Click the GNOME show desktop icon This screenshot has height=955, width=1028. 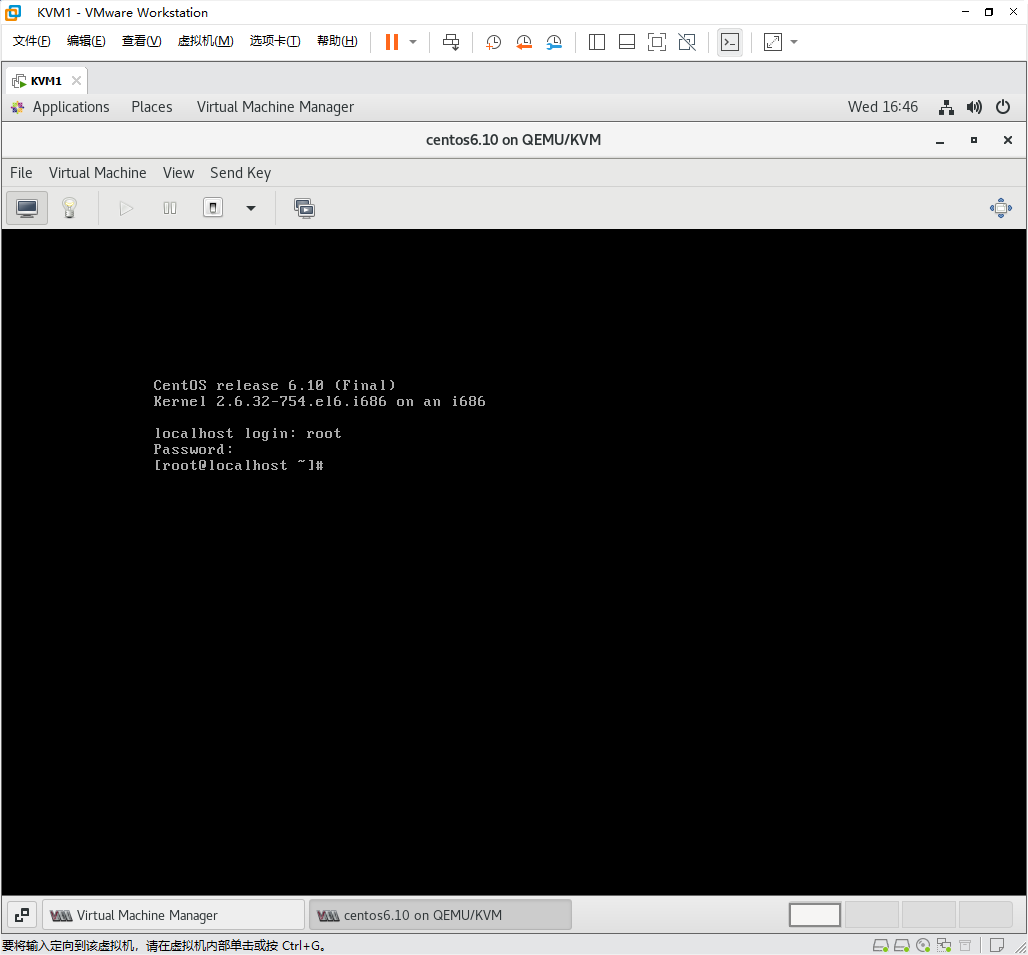pos(22,914)
